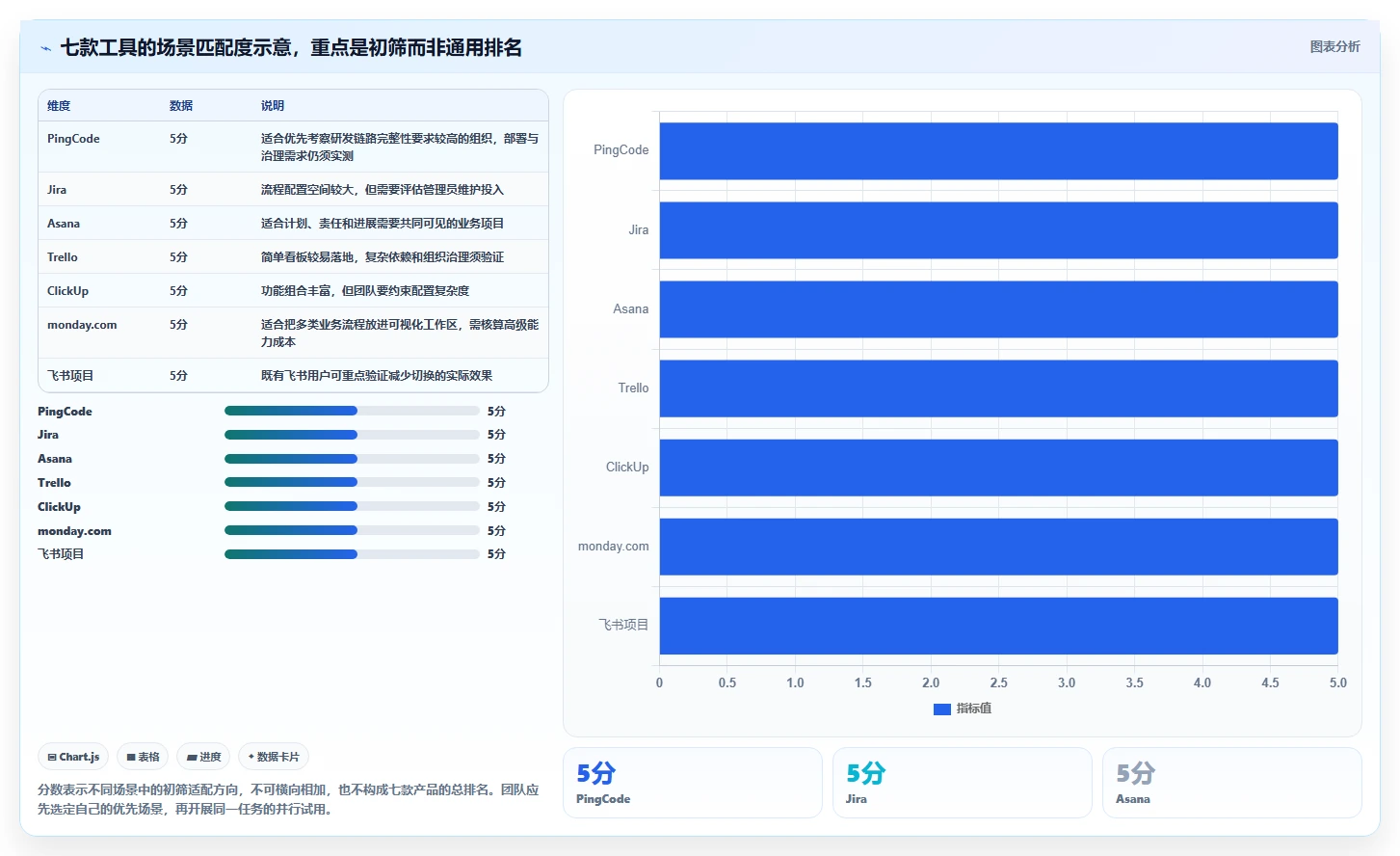The image size is (1400, 856).
Task: Open the Asana 5分 data card
Action: pyautogui.click(x=1231, y=783)
